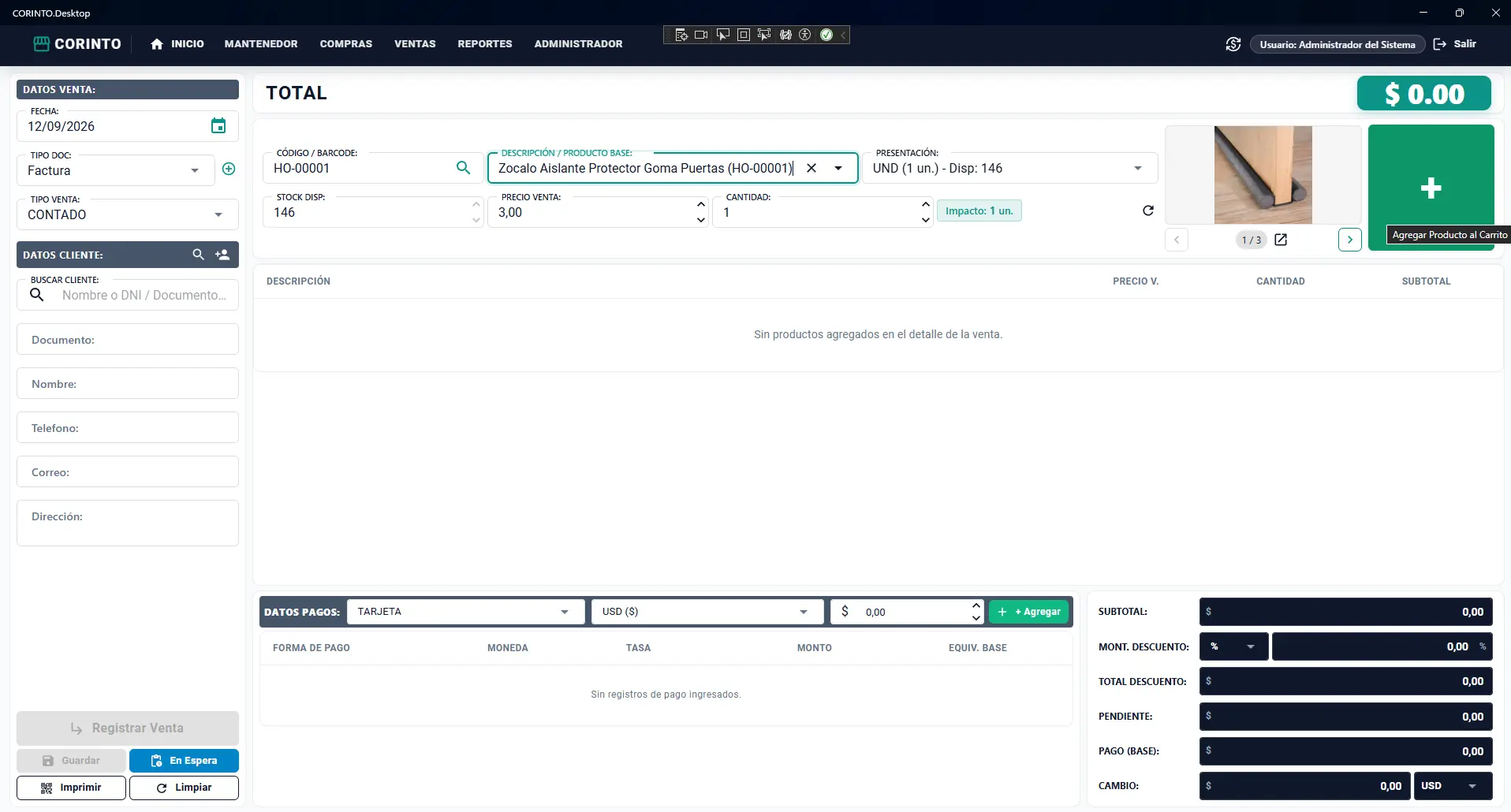Click green checkmark hot reload icon
The width and height of the screenshot is (1511, 812).
[826, 35]
